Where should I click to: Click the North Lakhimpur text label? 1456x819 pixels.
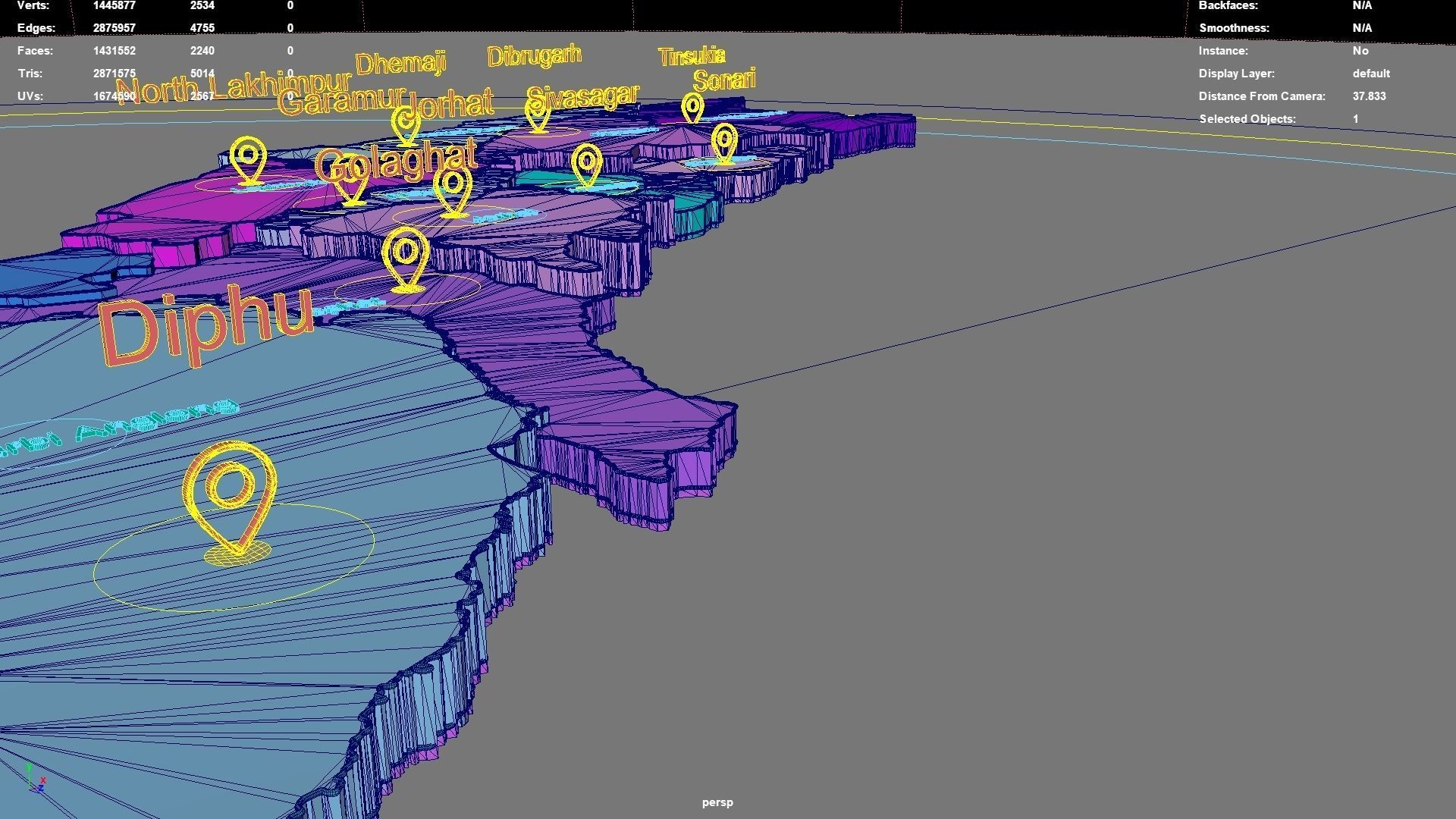pyautogui.click(x=232, y=87)
